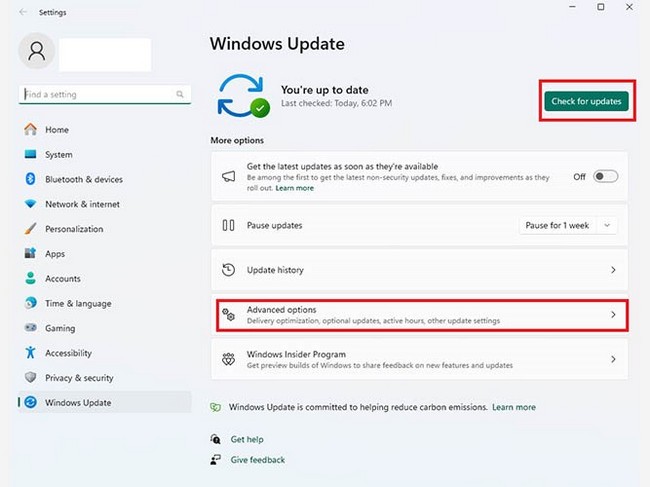Click the search magnifier icon
650x487 pixels.
[180, 94]
